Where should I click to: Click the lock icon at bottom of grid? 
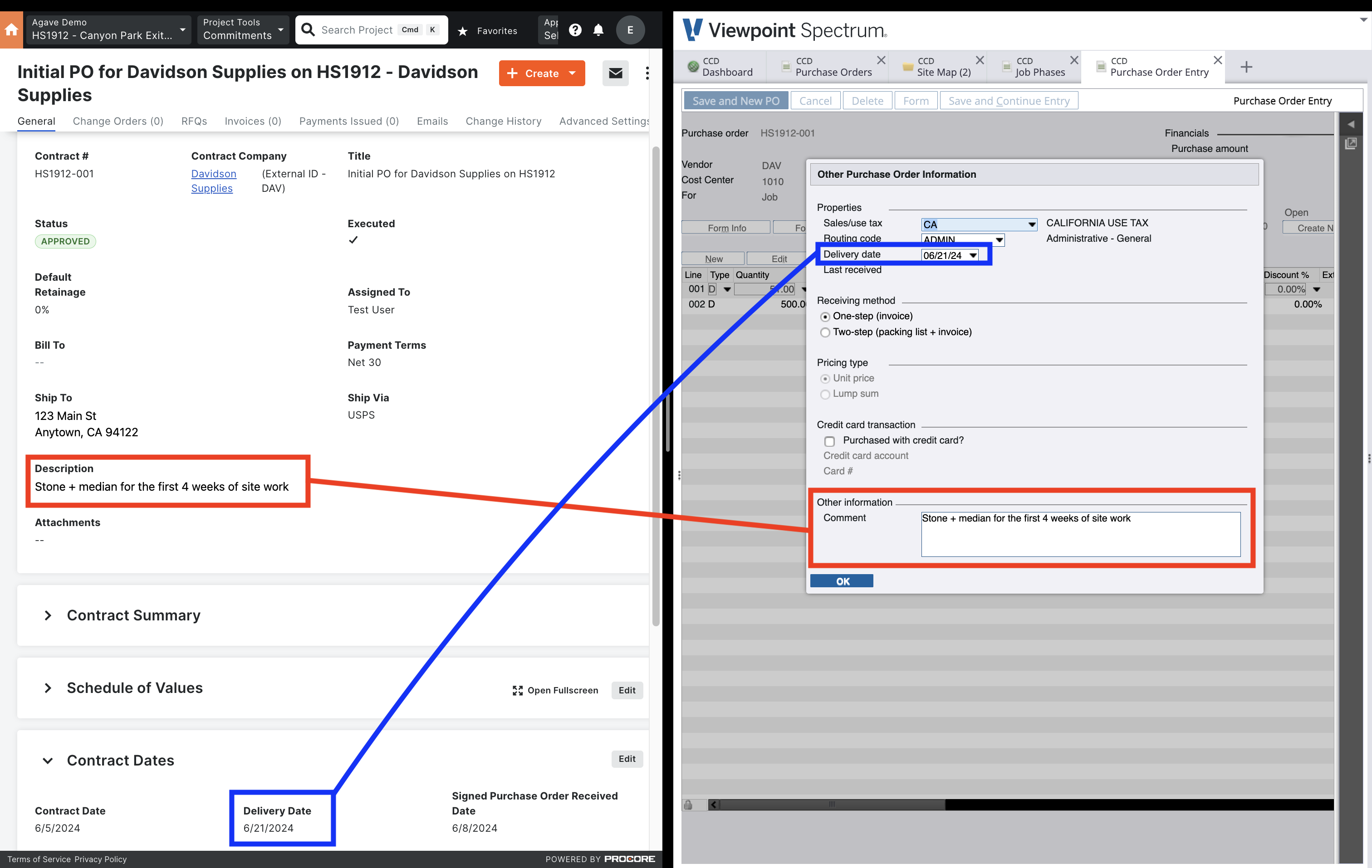pos(688,805)
